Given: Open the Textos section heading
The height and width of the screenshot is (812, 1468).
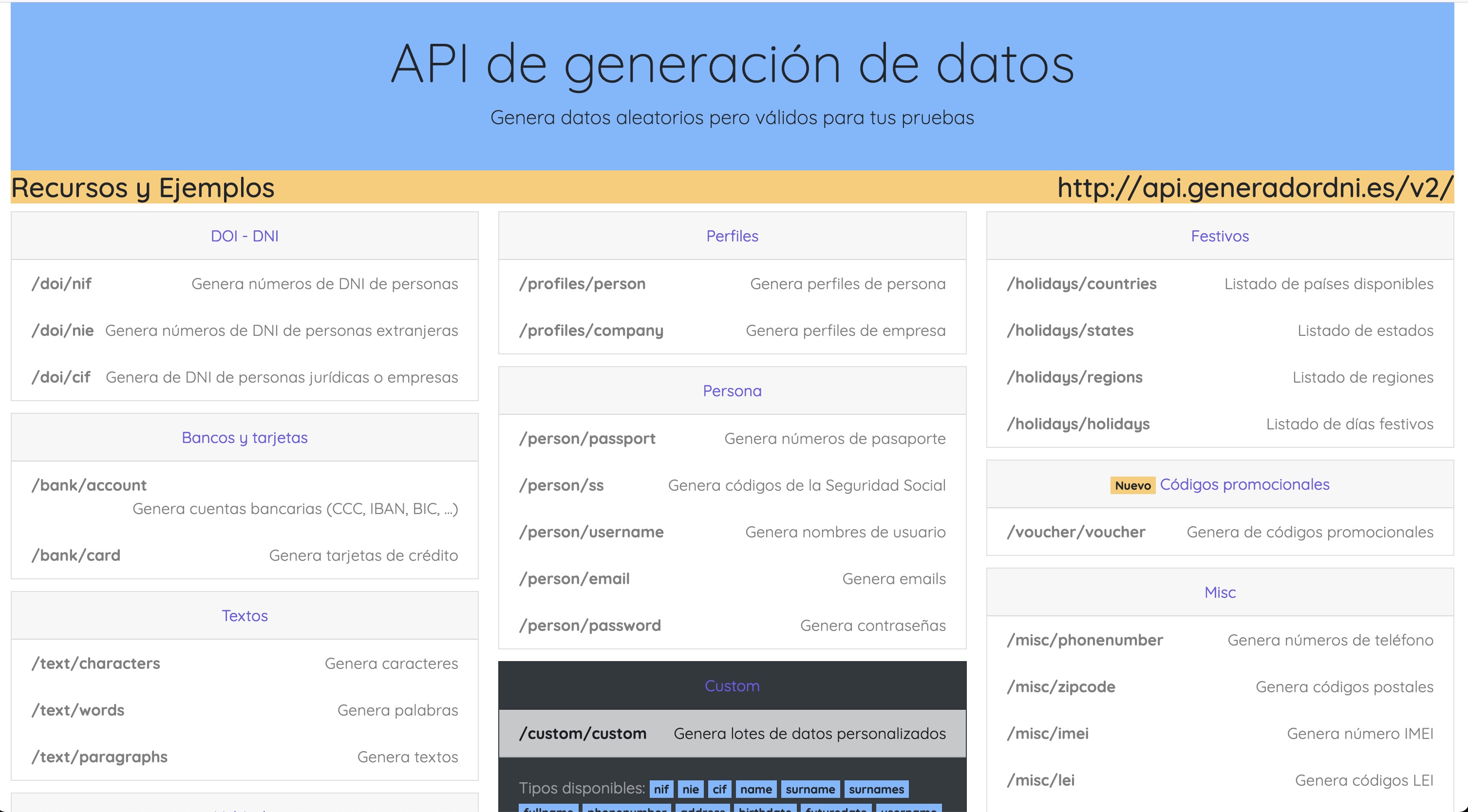Looking at the screenshot, I should 245,615.
